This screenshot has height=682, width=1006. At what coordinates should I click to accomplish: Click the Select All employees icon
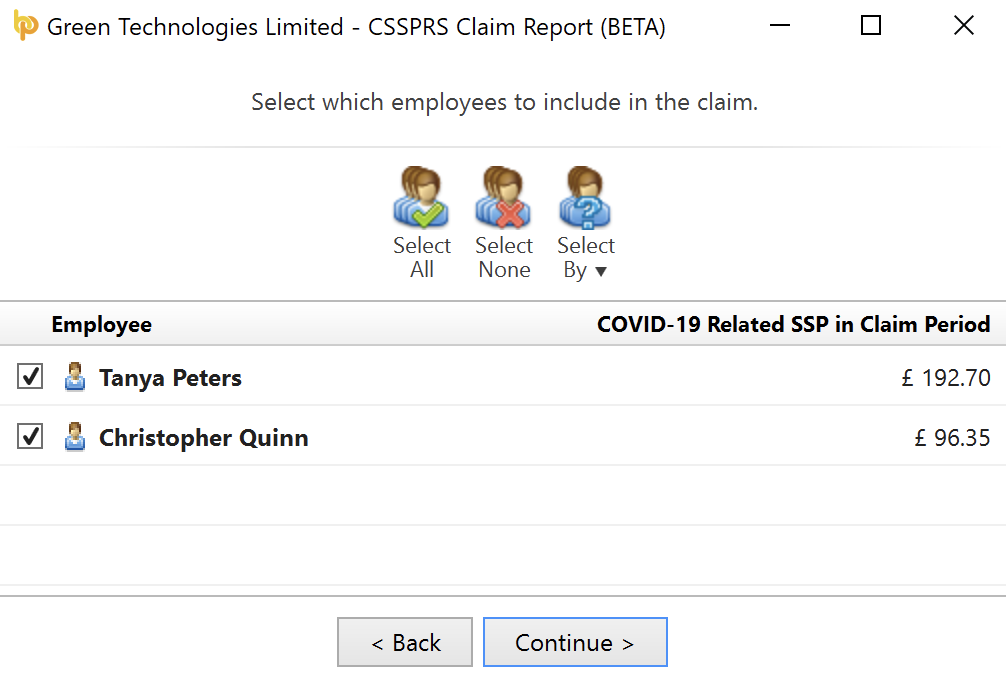422,198
